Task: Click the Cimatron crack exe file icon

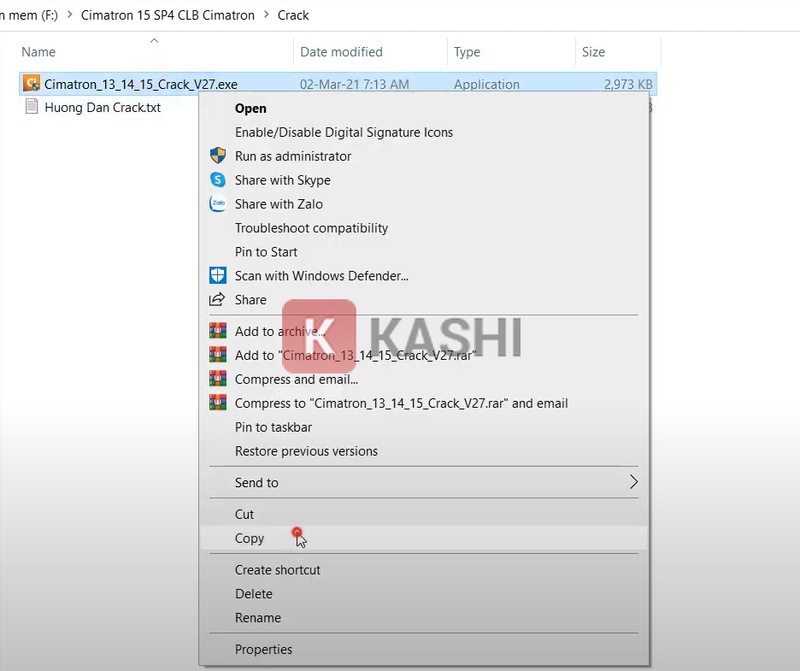Action: click(31, 84)
